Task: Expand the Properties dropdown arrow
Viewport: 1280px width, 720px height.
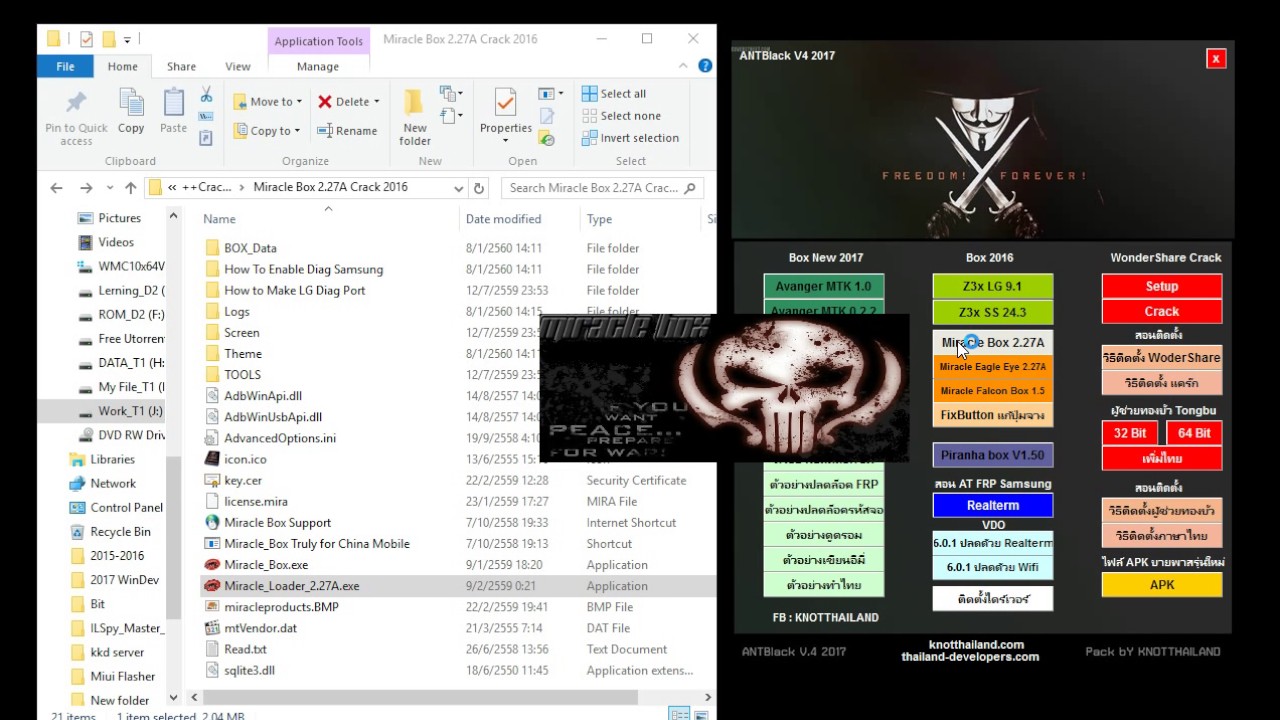Action: (505, 140)
